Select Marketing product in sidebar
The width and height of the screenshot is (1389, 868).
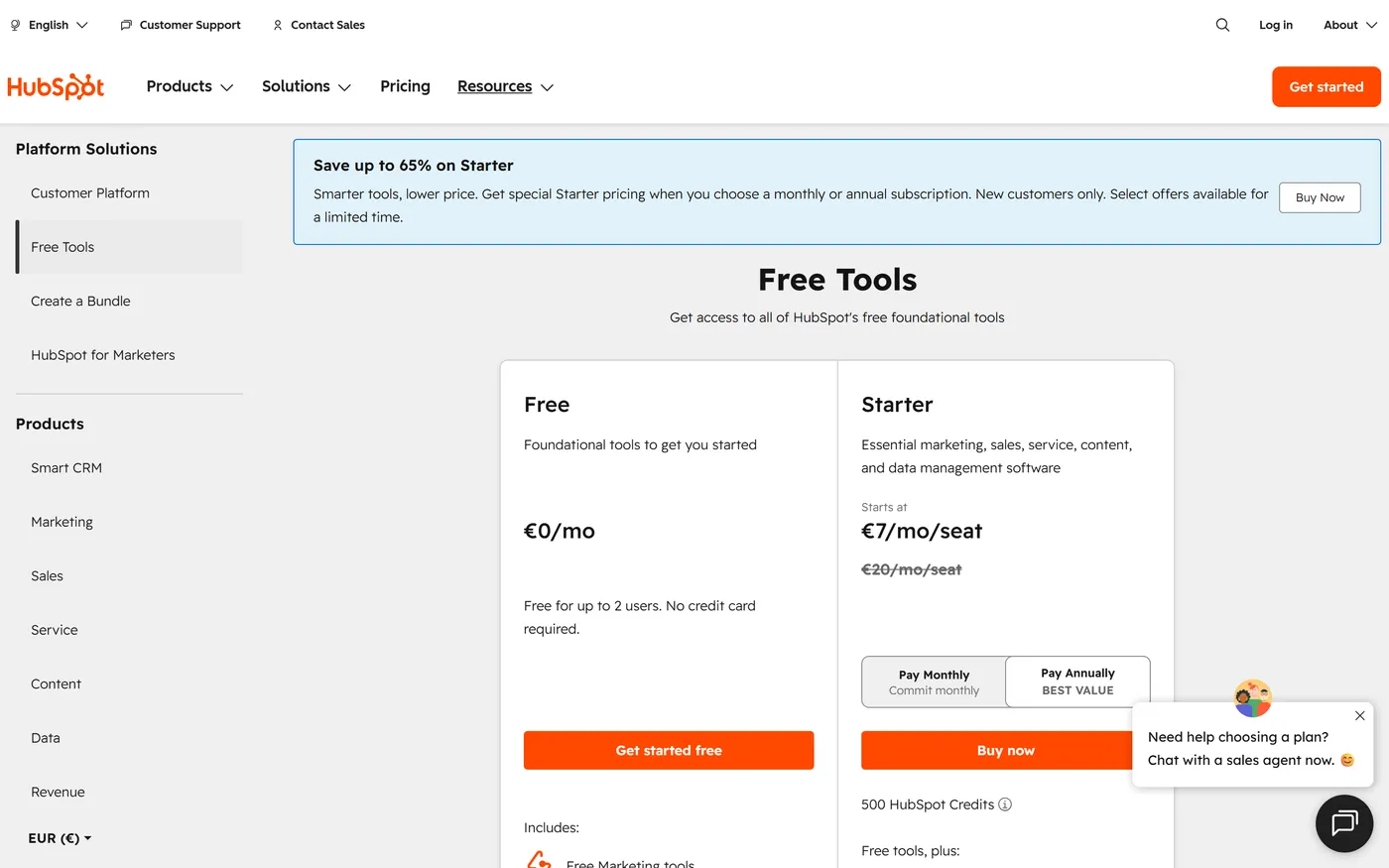(x=129, y=522)
